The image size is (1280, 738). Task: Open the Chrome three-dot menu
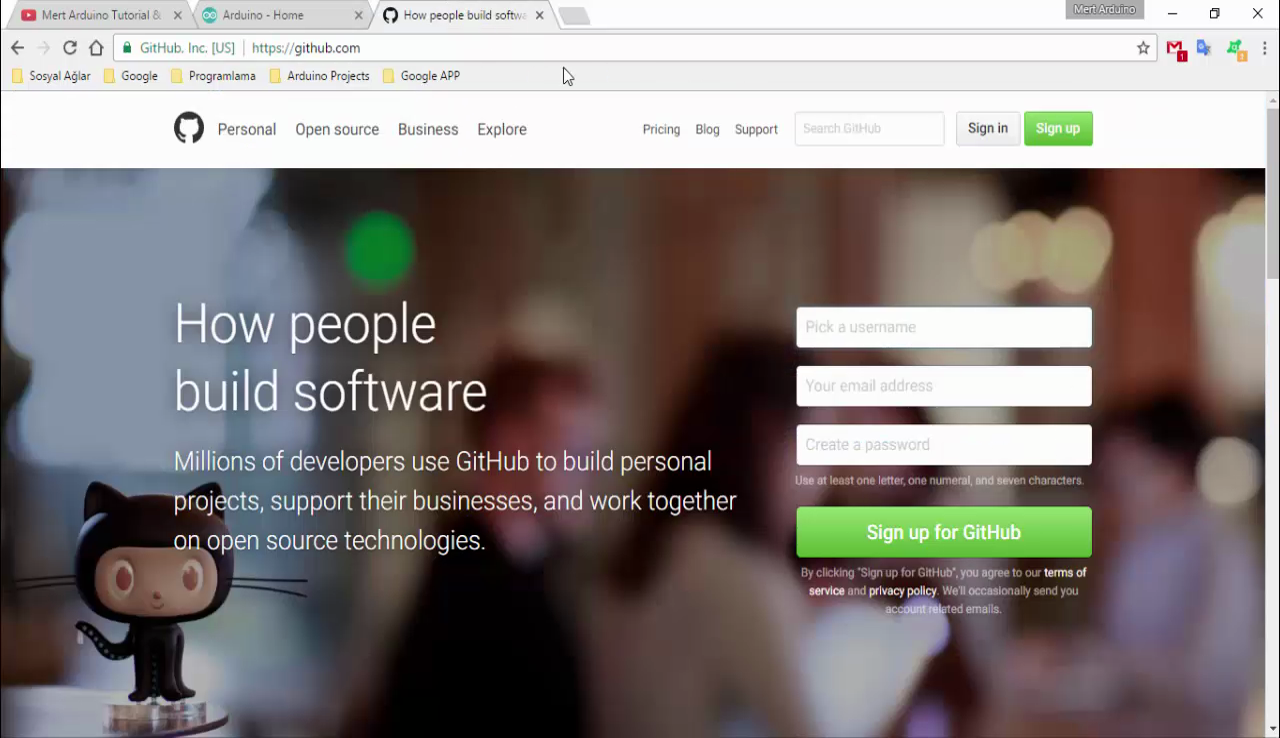(x=1264, y=48)
